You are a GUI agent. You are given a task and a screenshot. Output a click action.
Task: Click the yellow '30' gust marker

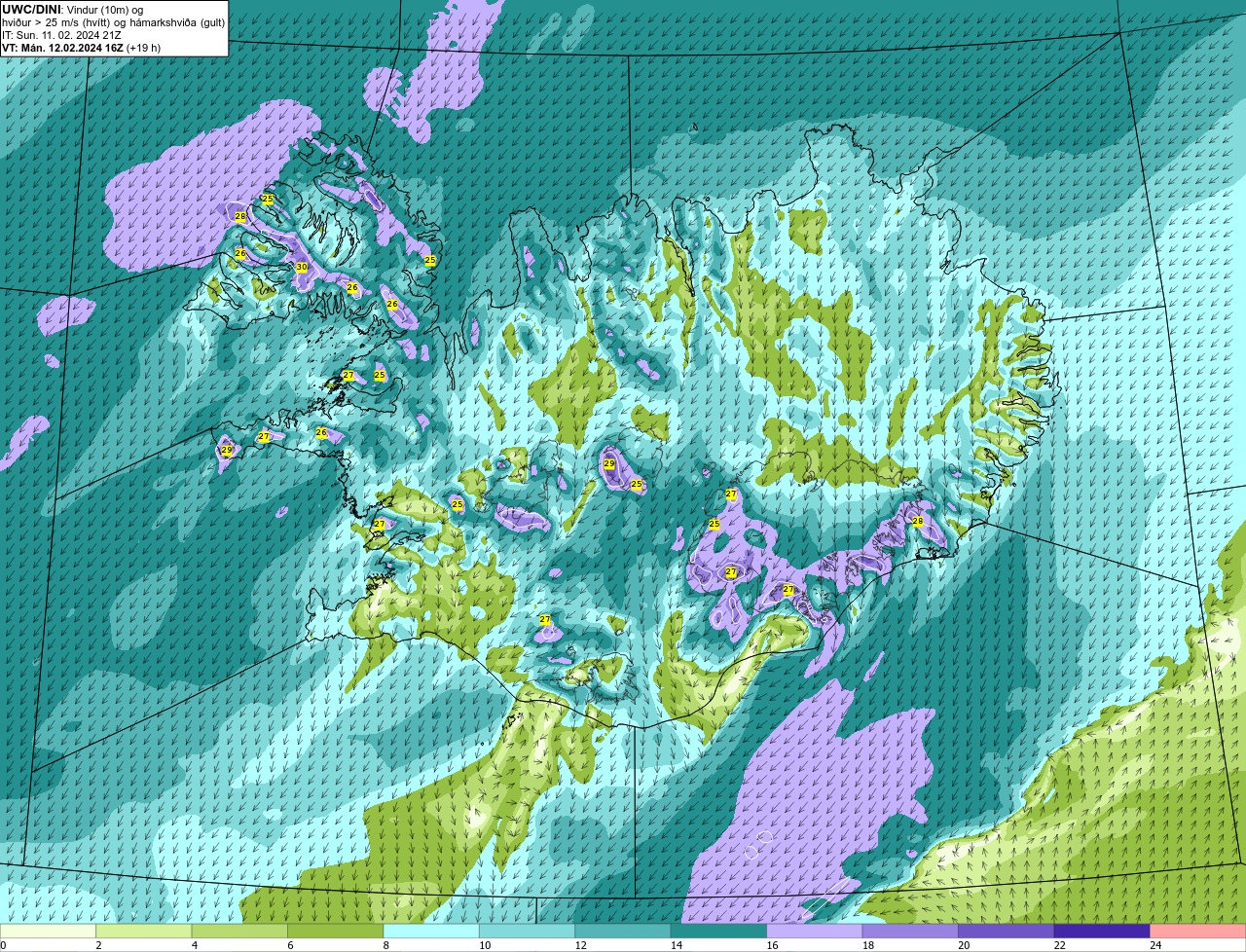click(302, 267)
